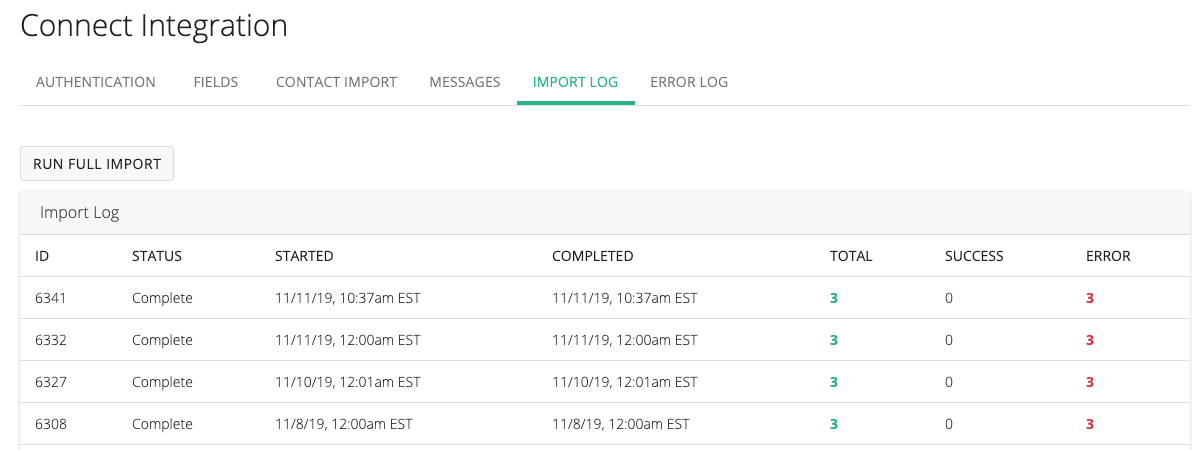Click the green total count for import 6341
Screen dimensions: 1194x450
coord(834,298)
